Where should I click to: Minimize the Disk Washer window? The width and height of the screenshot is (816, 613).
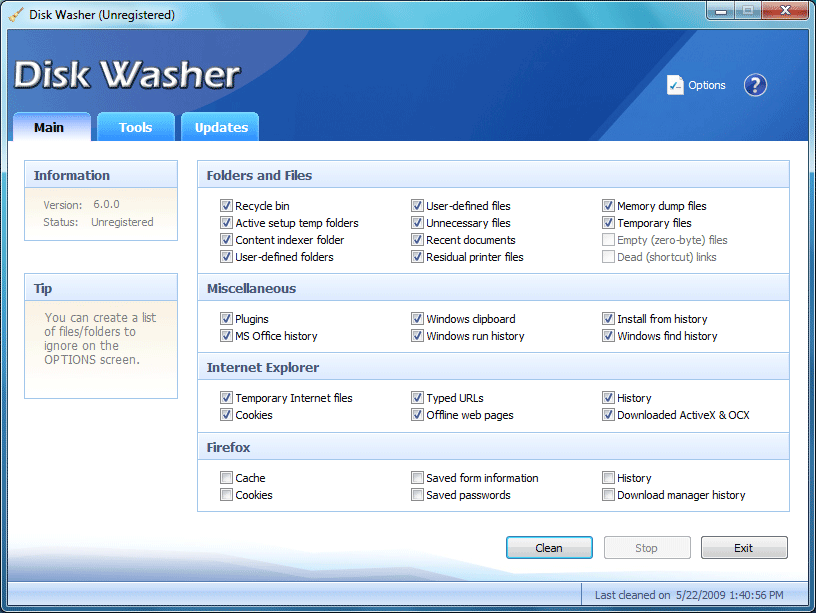[x=720, y=11]
